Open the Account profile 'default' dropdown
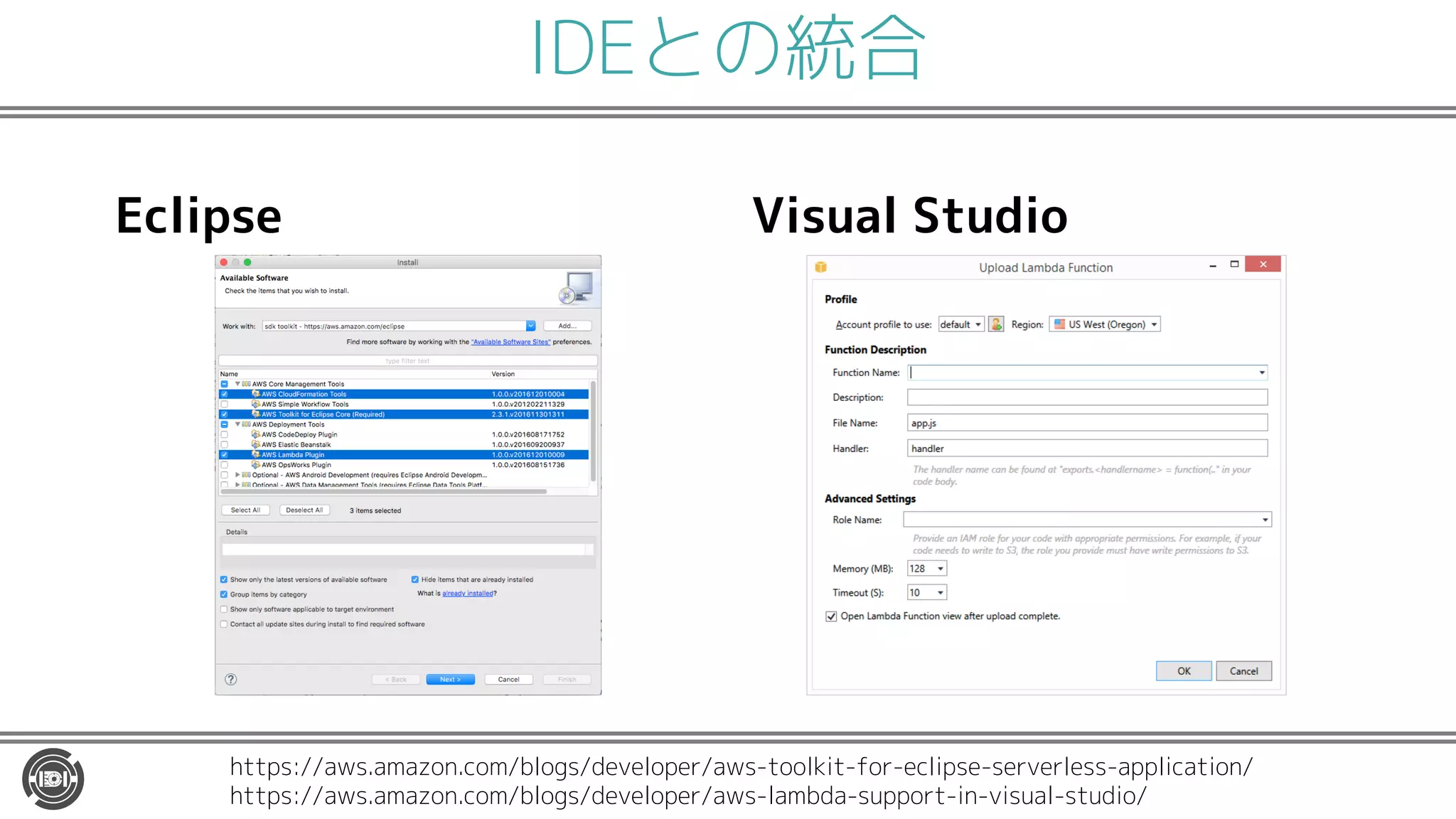 961,324
